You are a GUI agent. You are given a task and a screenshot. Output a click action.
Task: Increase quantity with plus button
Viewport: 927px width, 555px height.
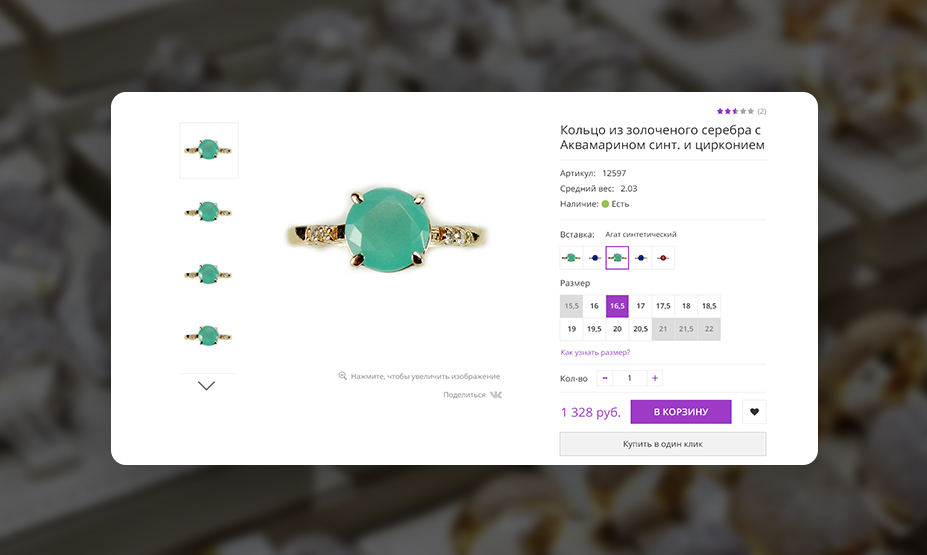655,378
